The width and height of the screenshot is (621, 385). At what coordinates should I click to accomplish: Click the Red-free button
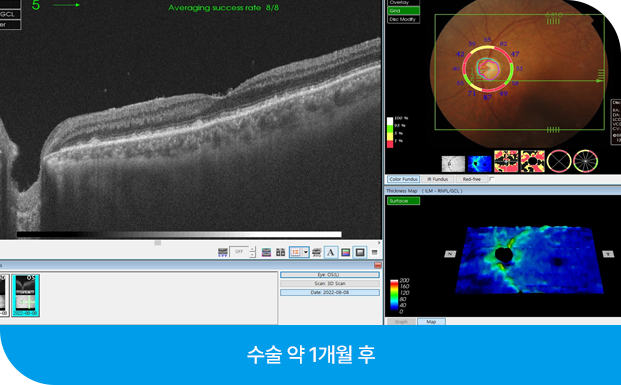(x=471, y=179)
